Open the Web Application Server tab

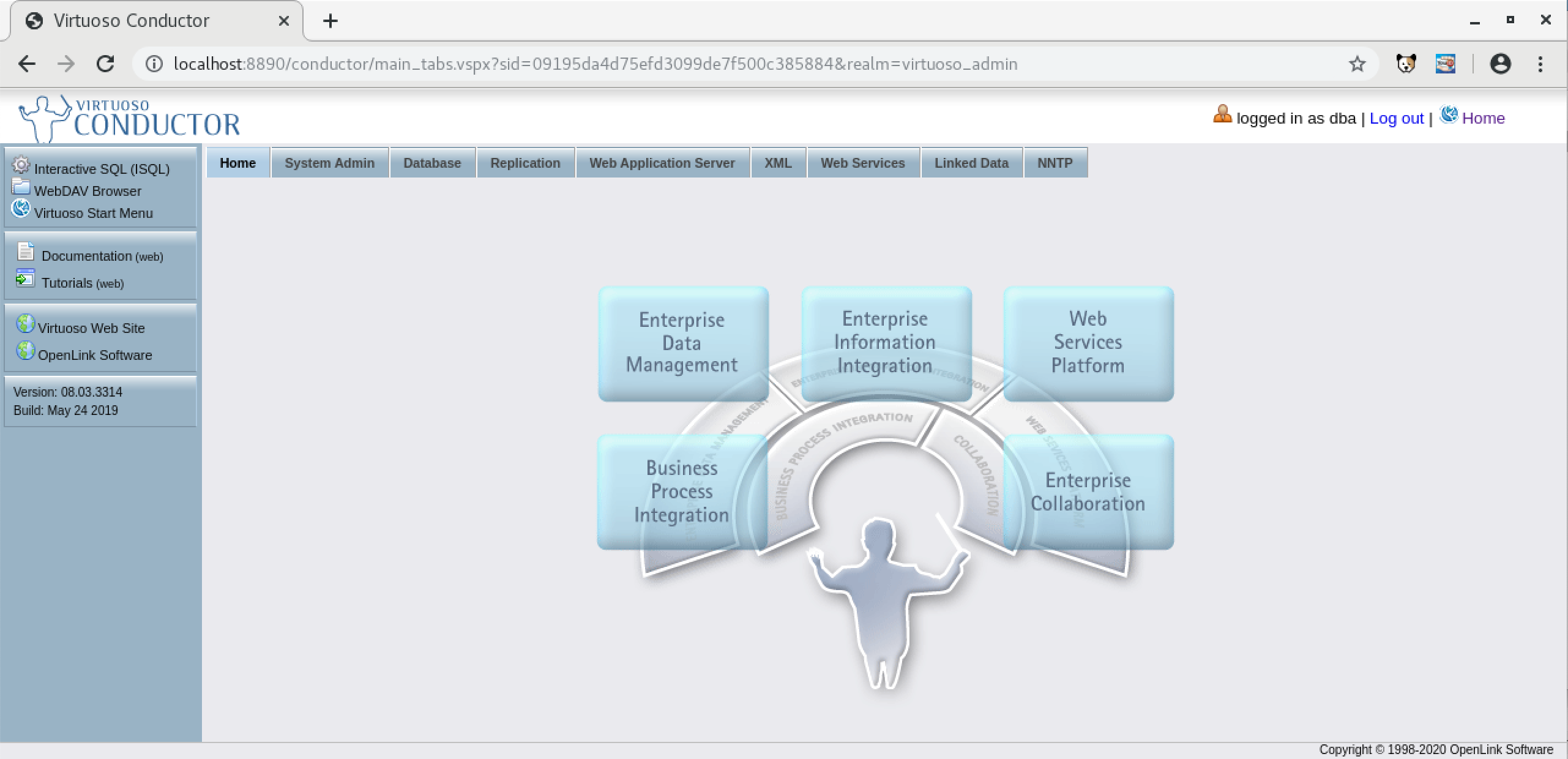(663, 163)
